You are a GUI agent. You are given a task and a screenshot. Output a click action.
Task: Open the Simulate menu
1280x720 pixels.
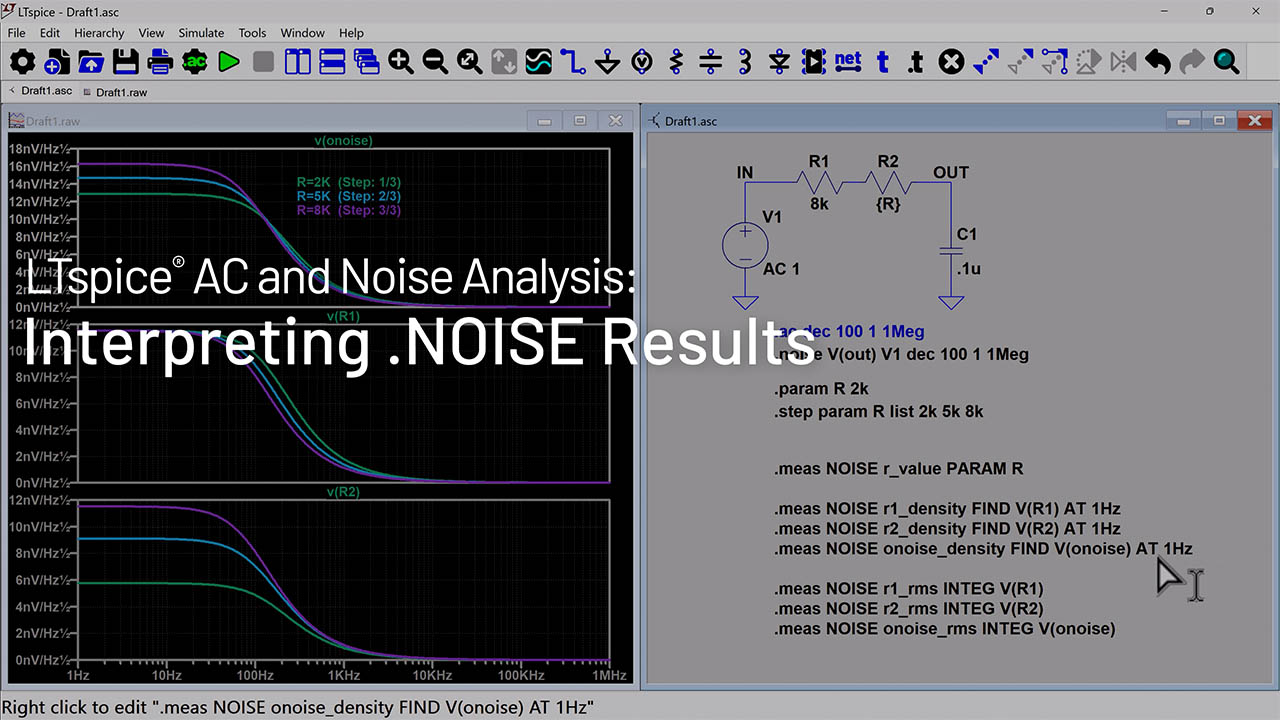pyautogui.click(x=201, y=33)
